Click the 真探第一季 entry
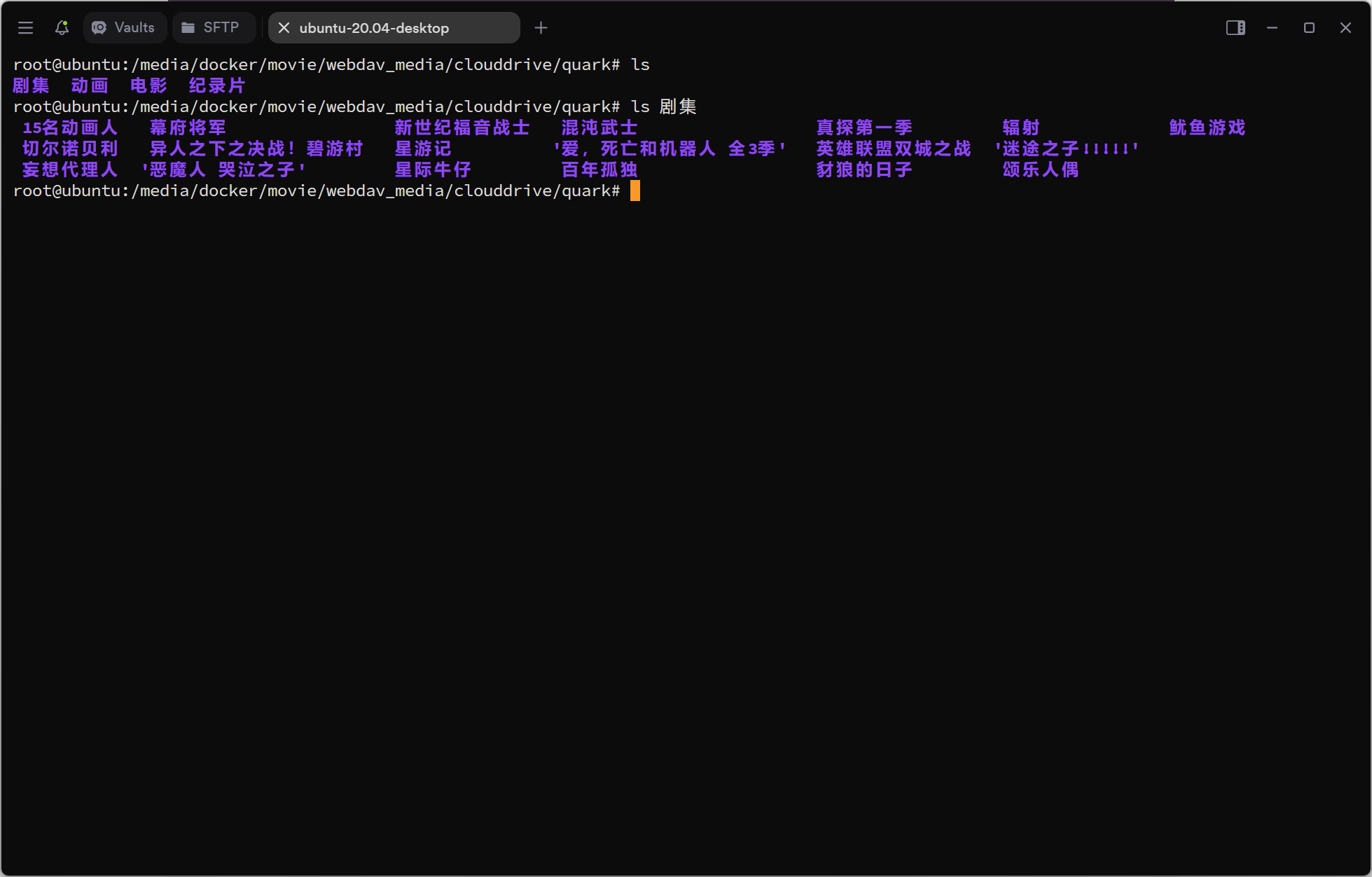 [864, 127]
